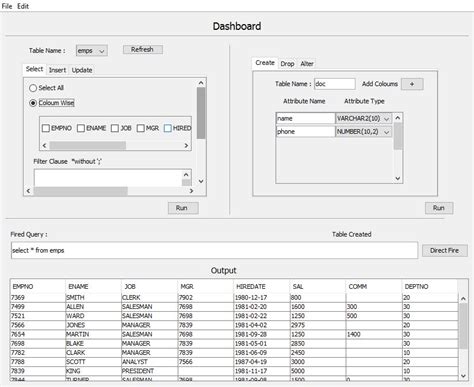Select the ALLEN cell in Output table
Image resolution: width=474 pixels, height=387 pixels.
point(93,307)
